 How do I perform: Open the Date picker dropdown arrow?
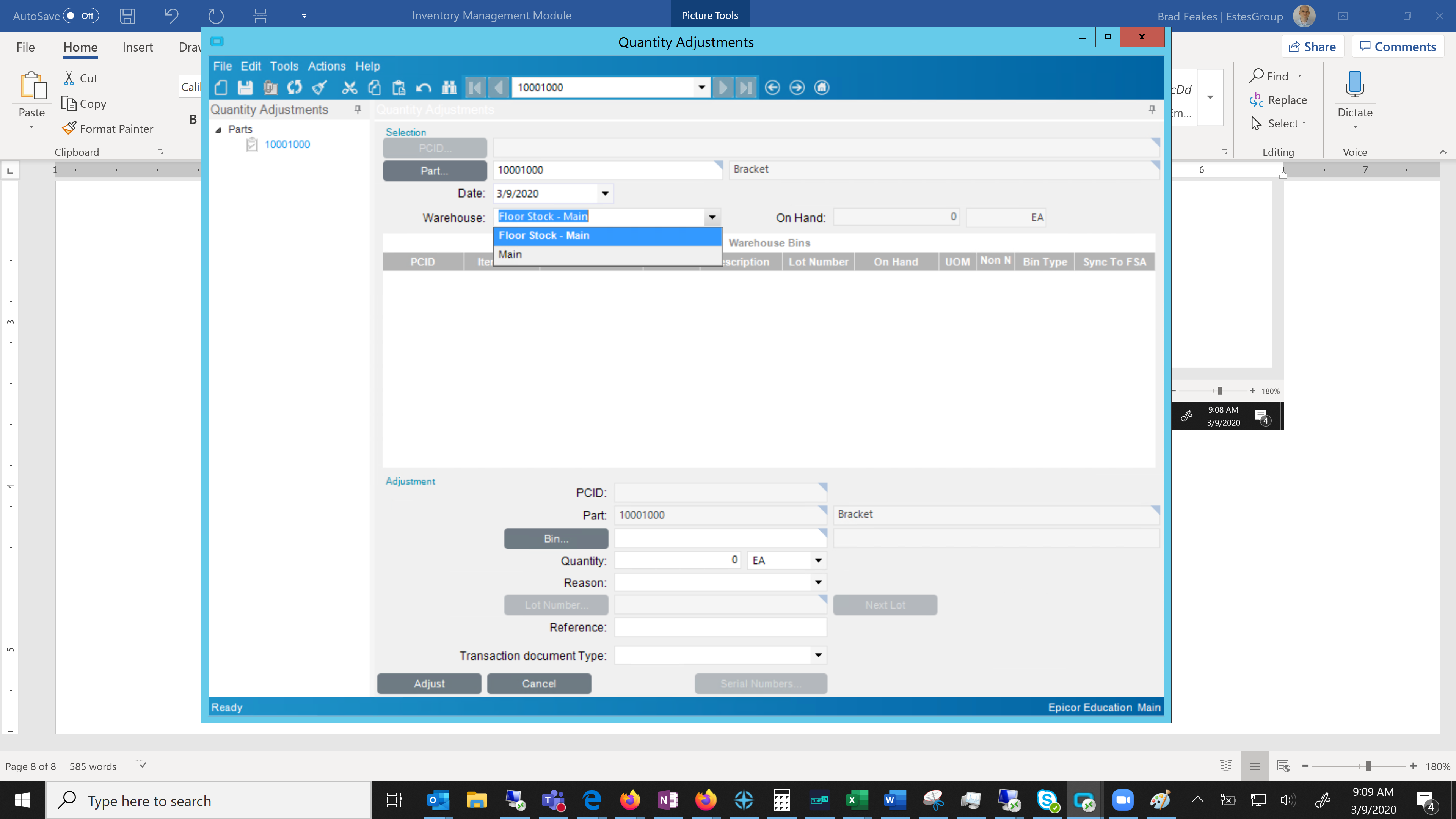pos(605,193)
